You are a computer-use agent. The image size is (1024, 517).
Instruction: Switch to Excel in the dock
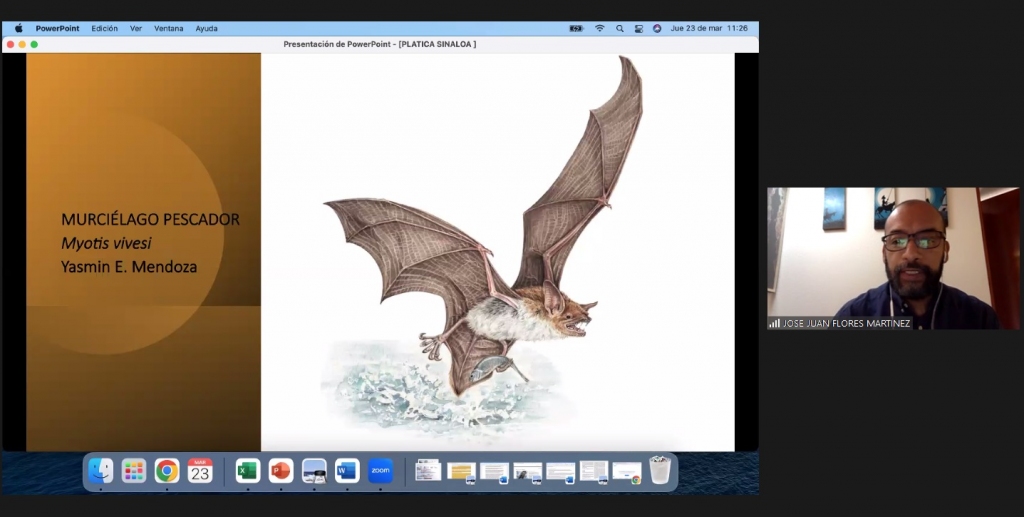point(248,471)
